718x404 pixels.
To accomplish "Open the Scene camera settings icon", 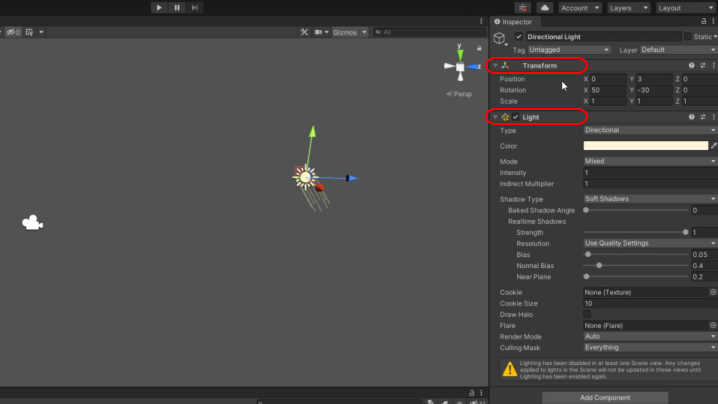I will (318, 32).
